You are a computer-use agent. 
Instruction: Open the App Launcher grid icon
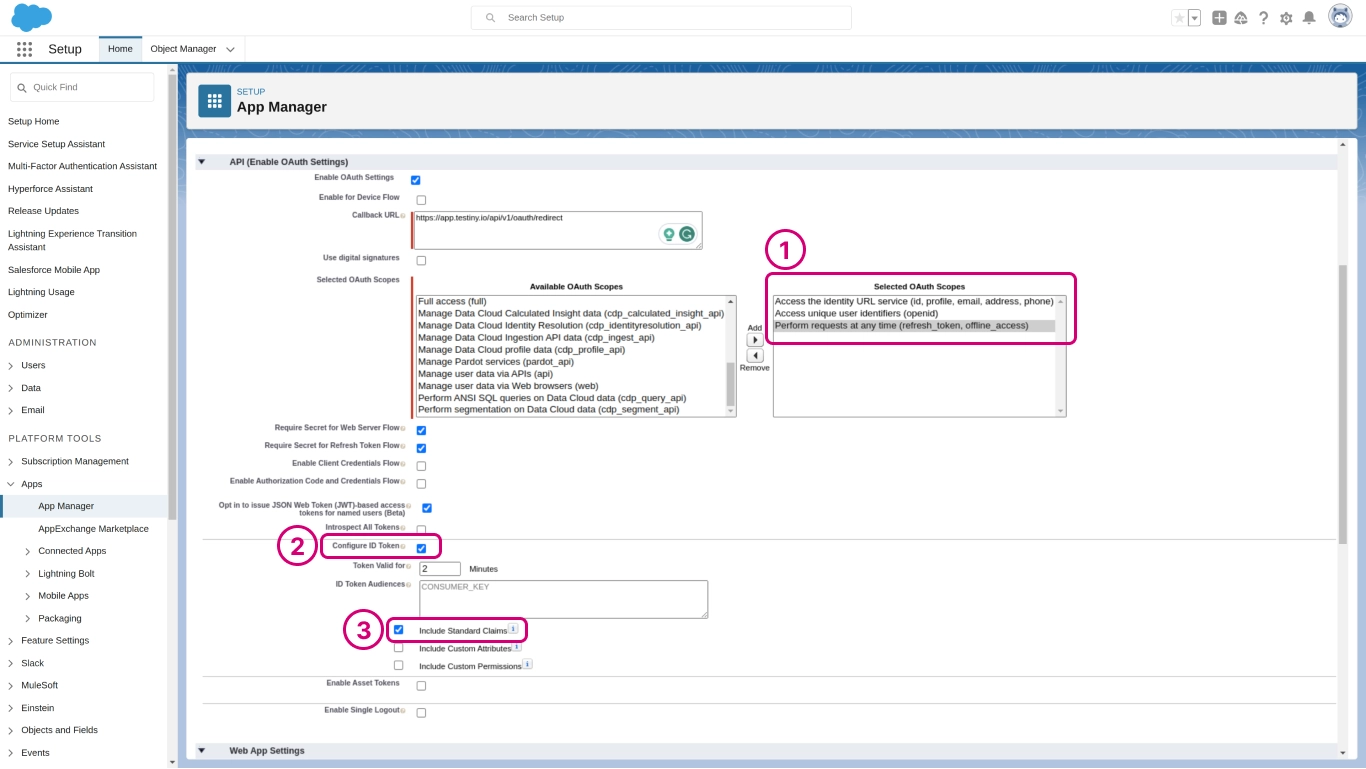point(24,49)
